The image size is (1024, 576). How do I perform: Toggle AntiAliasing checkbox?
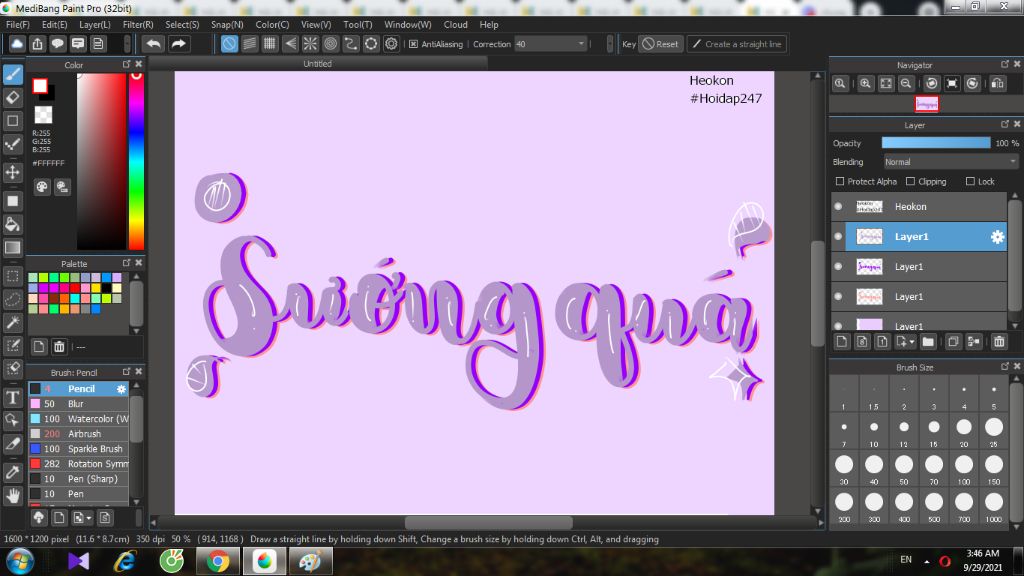pos(413,44)
